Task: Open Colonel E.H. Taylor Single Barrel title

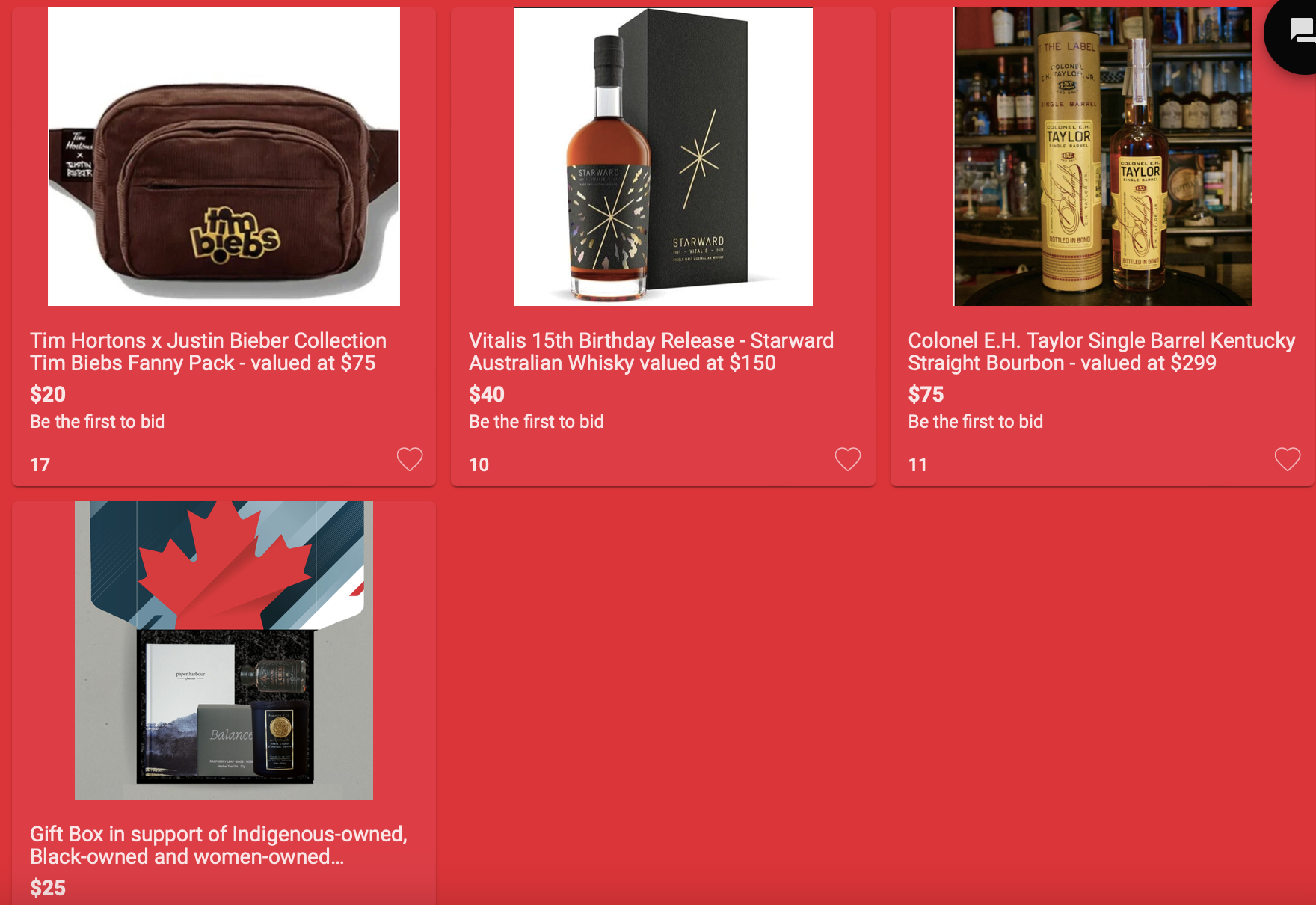Action: 1101,352
